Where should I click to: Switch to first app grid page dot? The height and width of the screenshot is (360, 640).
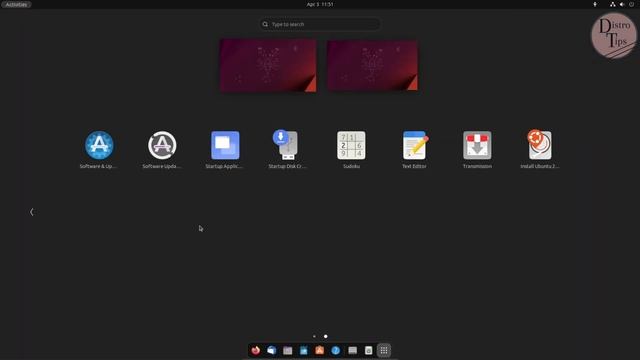pos(314,336)
